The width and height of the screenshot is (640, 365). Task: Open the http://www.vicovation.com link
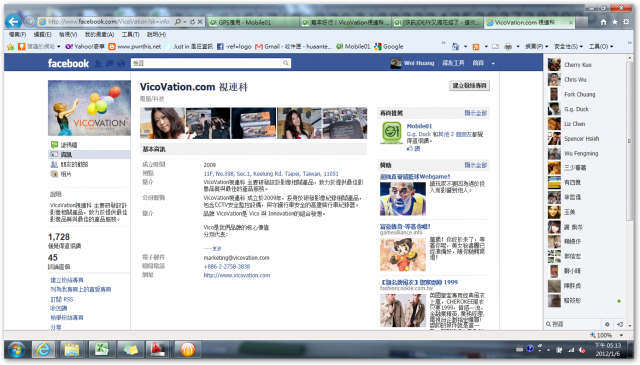click(x=237, y=275)
